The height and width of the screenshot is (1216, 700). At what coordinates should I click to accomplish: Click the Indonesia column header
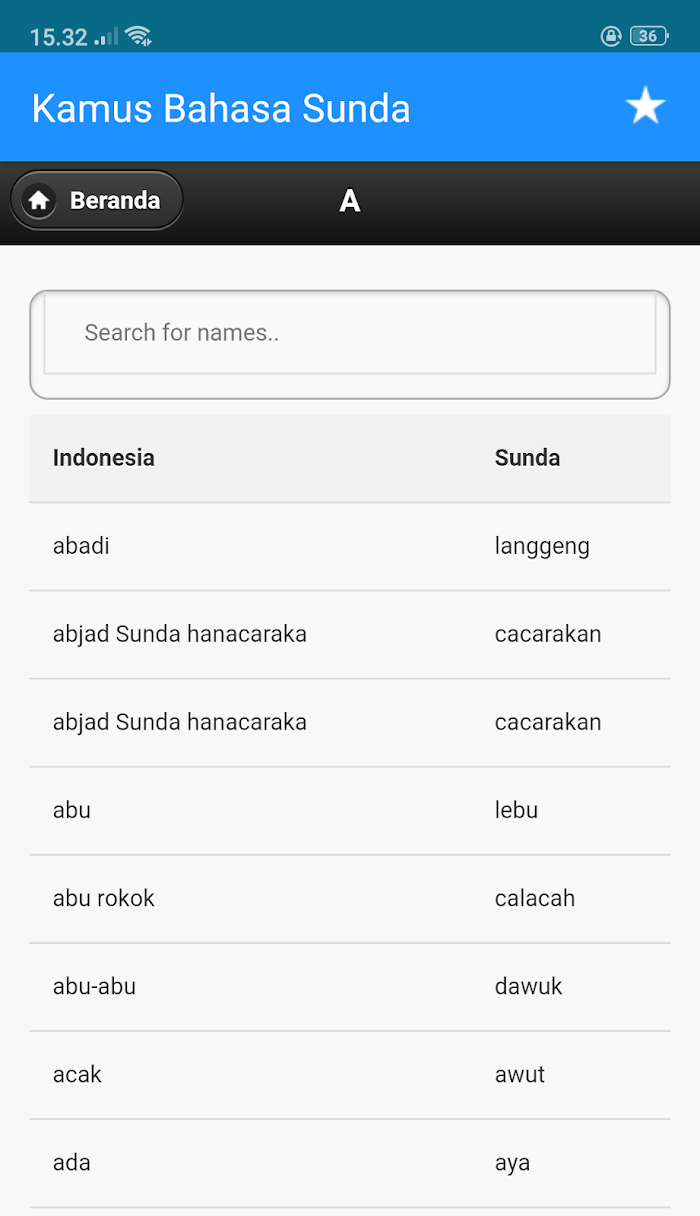[103, 458]
